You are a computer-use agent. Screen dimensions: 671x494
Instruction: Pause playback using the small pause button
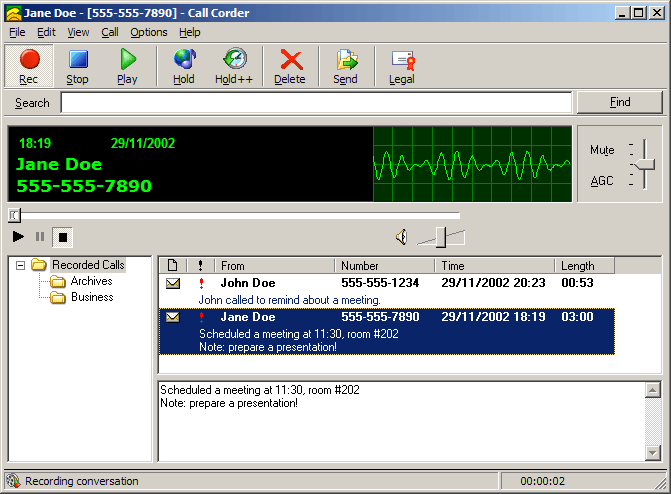pos(40,237)
